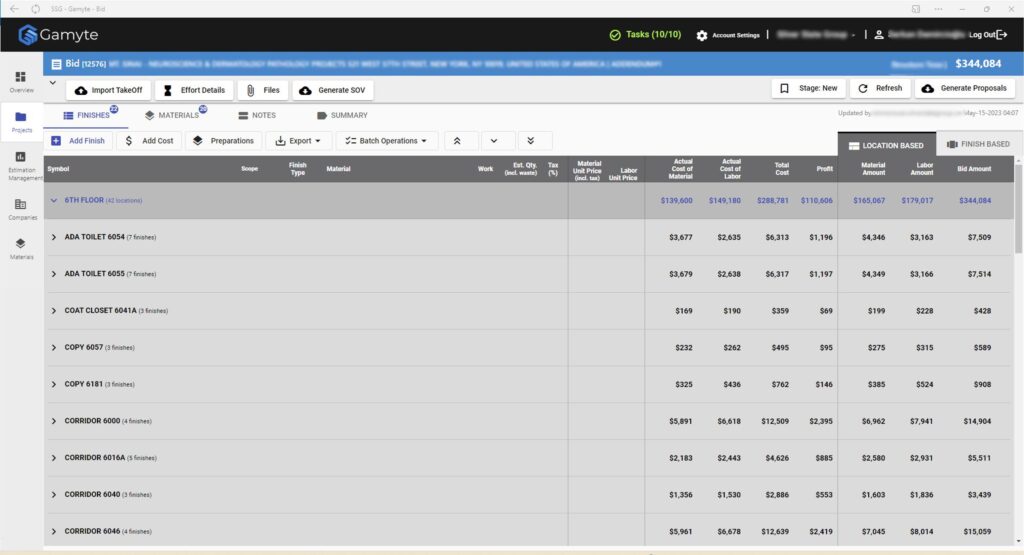Expand the ADA TOILET 6054 row
This screenshot has height=555, width=1024.
54,237
